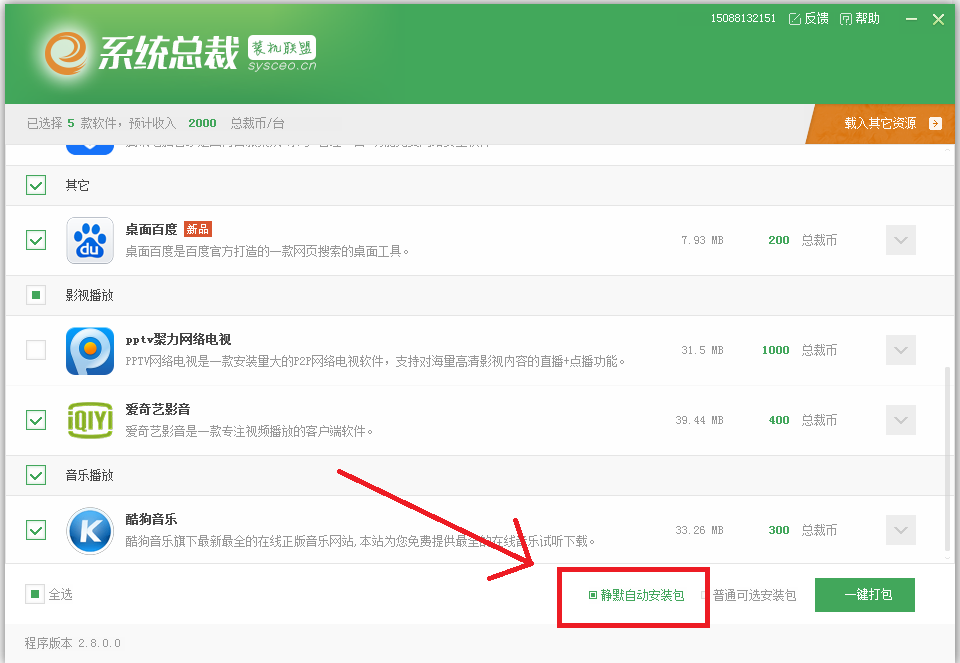Expand the 桌面百度 row dropdown arrow
The image size is (960, 663).
coord(901,240)
